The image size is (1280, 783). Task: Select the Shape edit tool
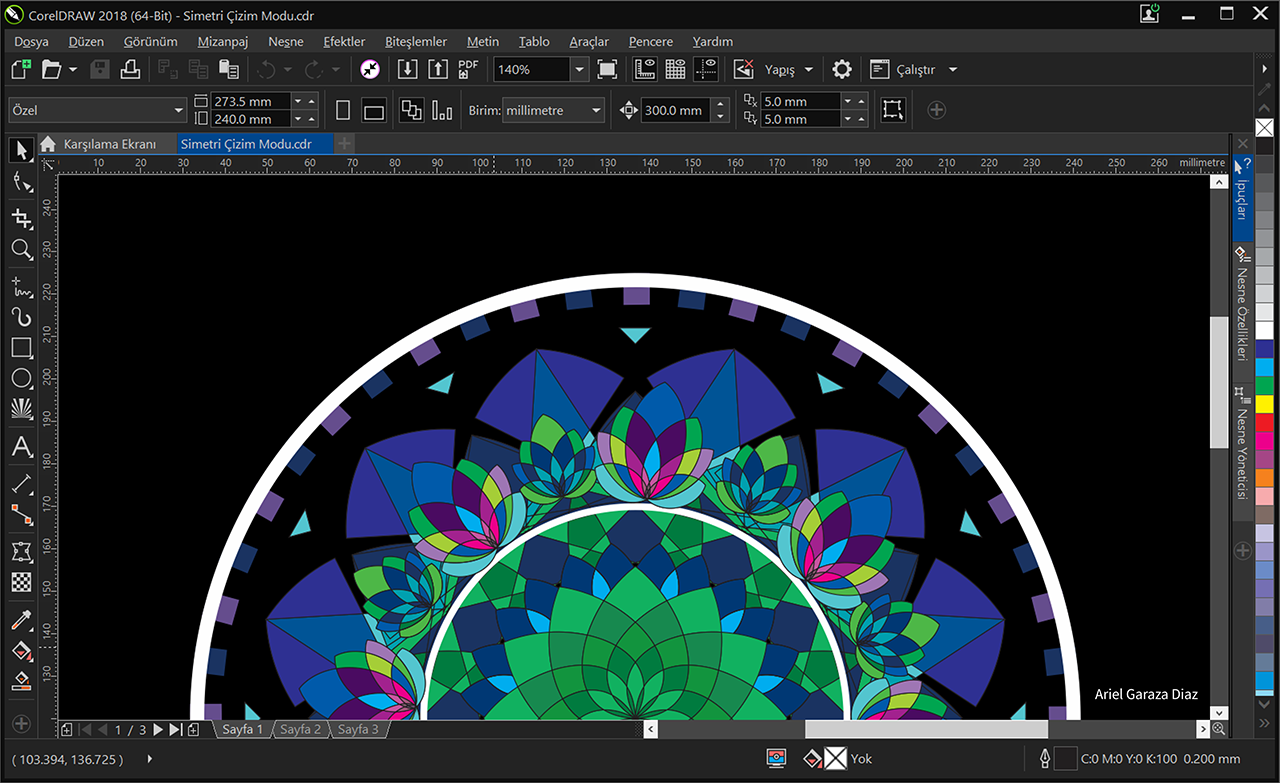point(21,182)
